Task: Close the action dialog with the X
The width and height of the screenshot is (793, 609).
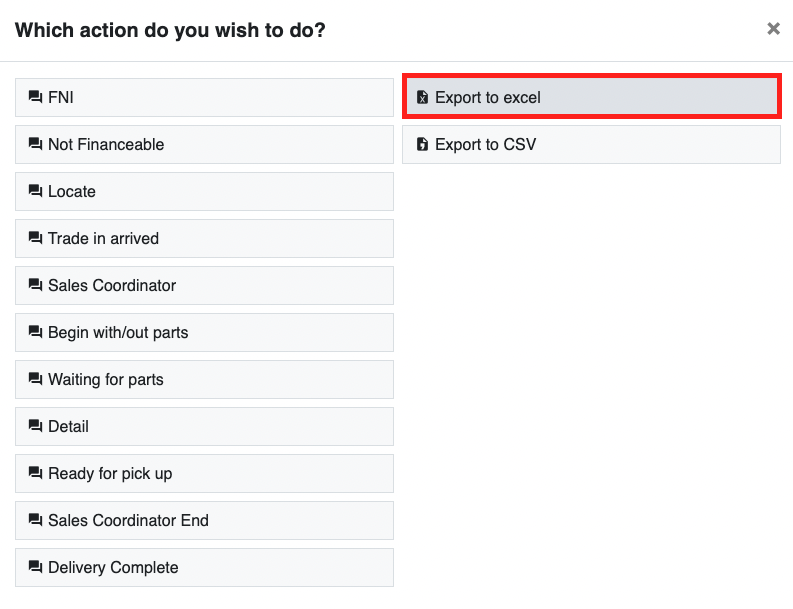Action: (773, 29)
